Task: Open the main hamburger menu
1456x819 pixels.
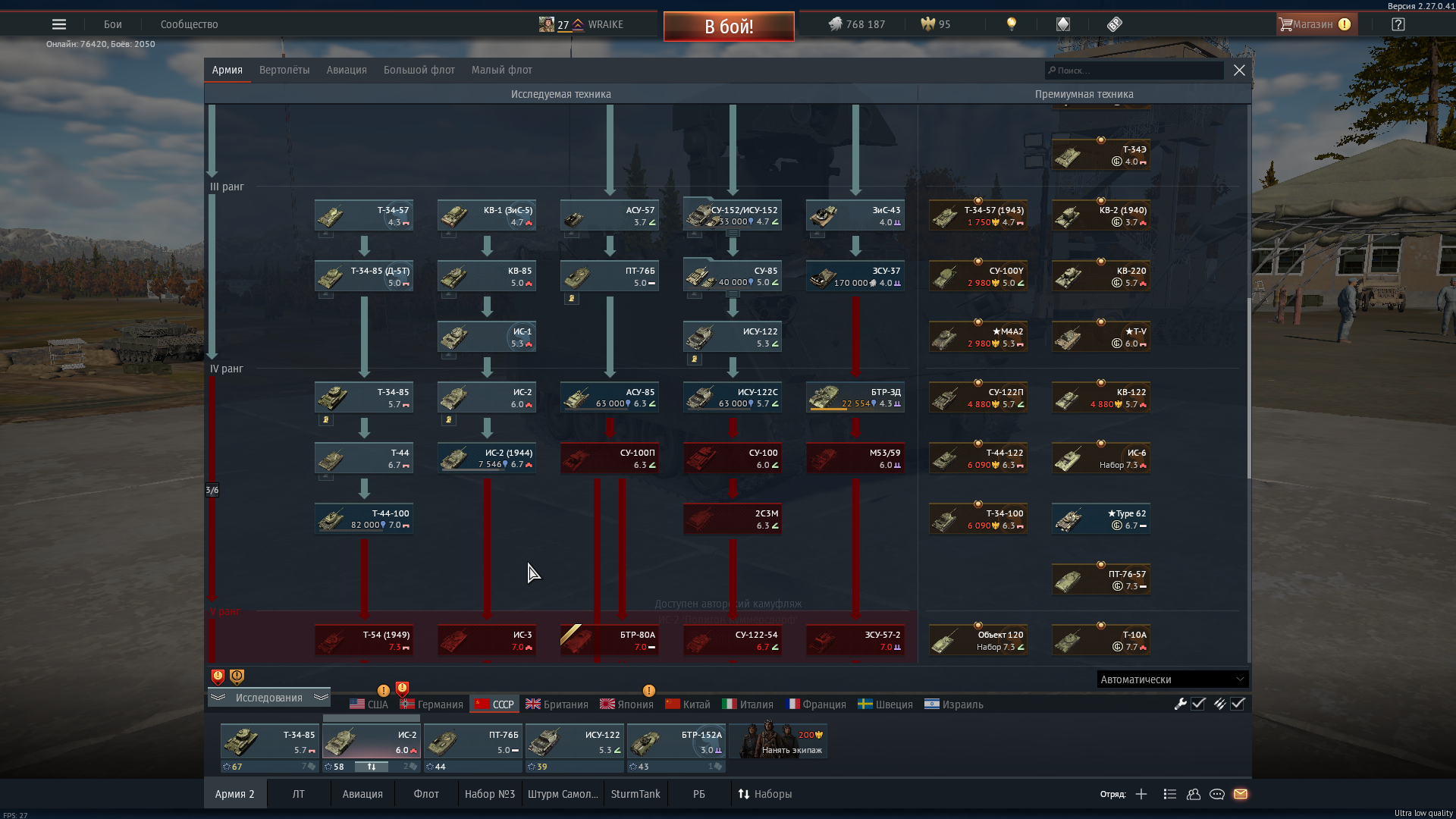Action: coord(59,24)
